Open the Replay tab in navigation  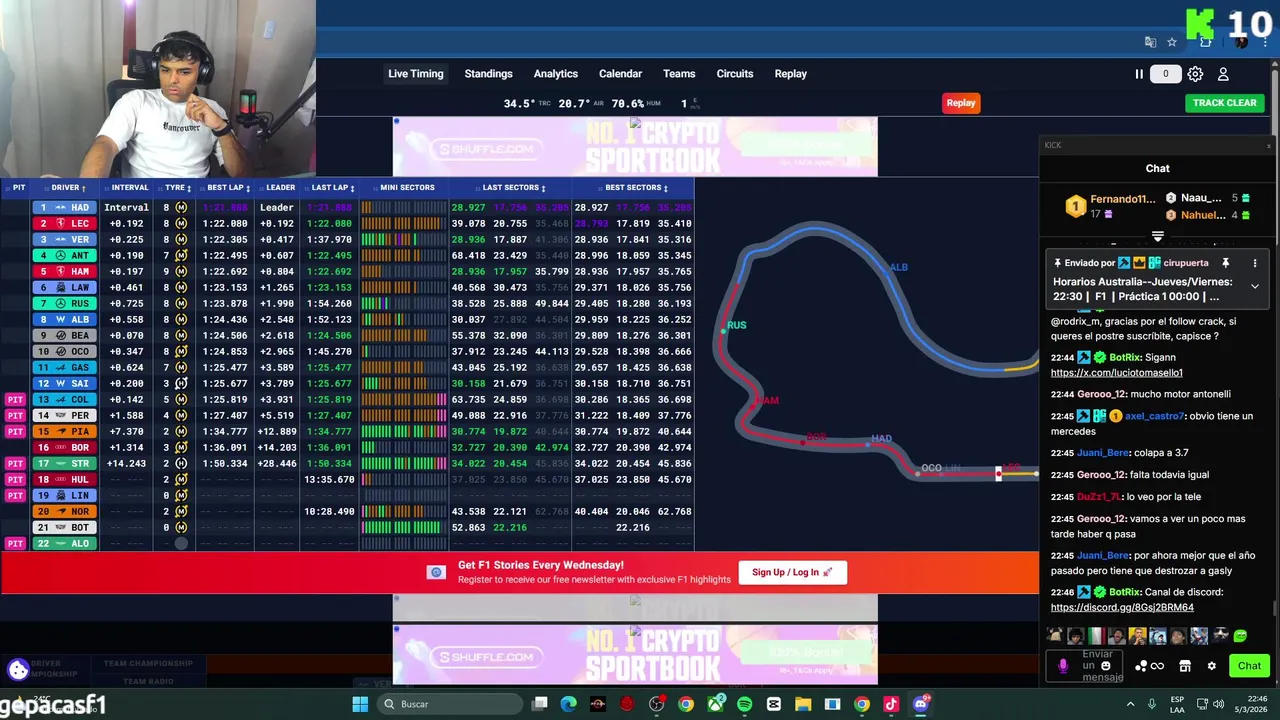point(790,74)
